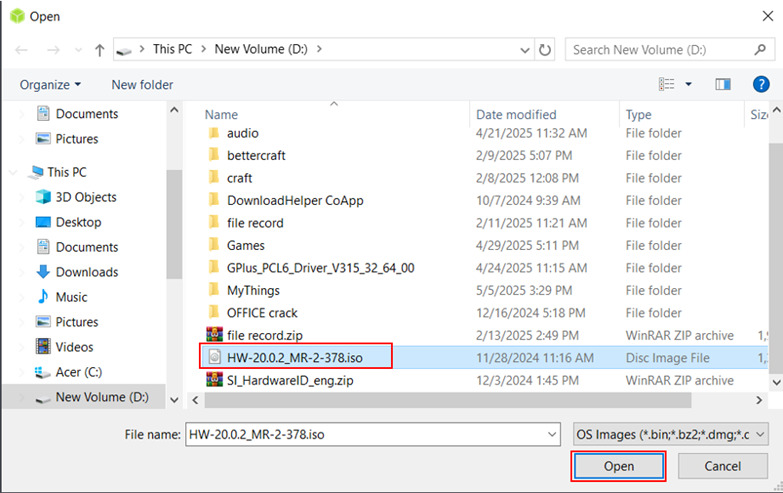Expand the OS Images file type dropdown
This screenshot has width=783, height=493.
(670, 434)
